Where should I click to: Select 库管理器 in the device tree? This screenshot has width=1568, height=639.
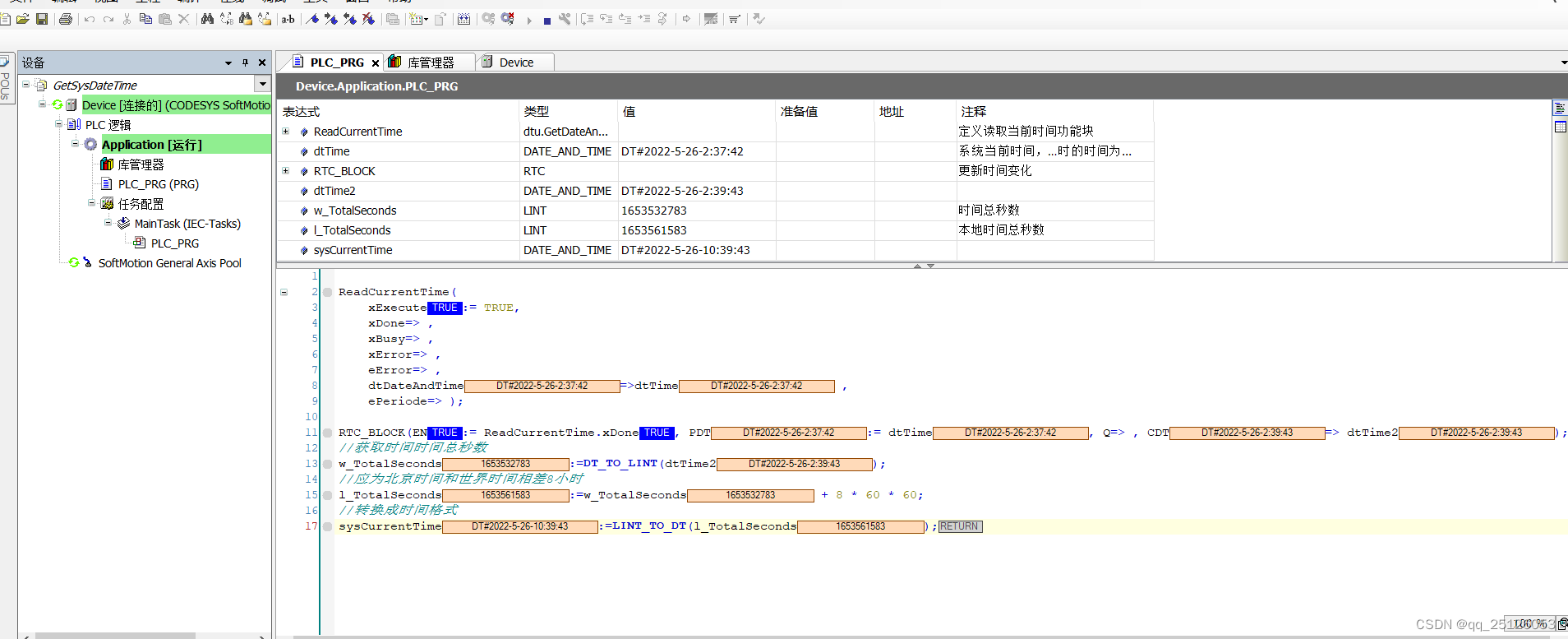(x=141, y=164)
